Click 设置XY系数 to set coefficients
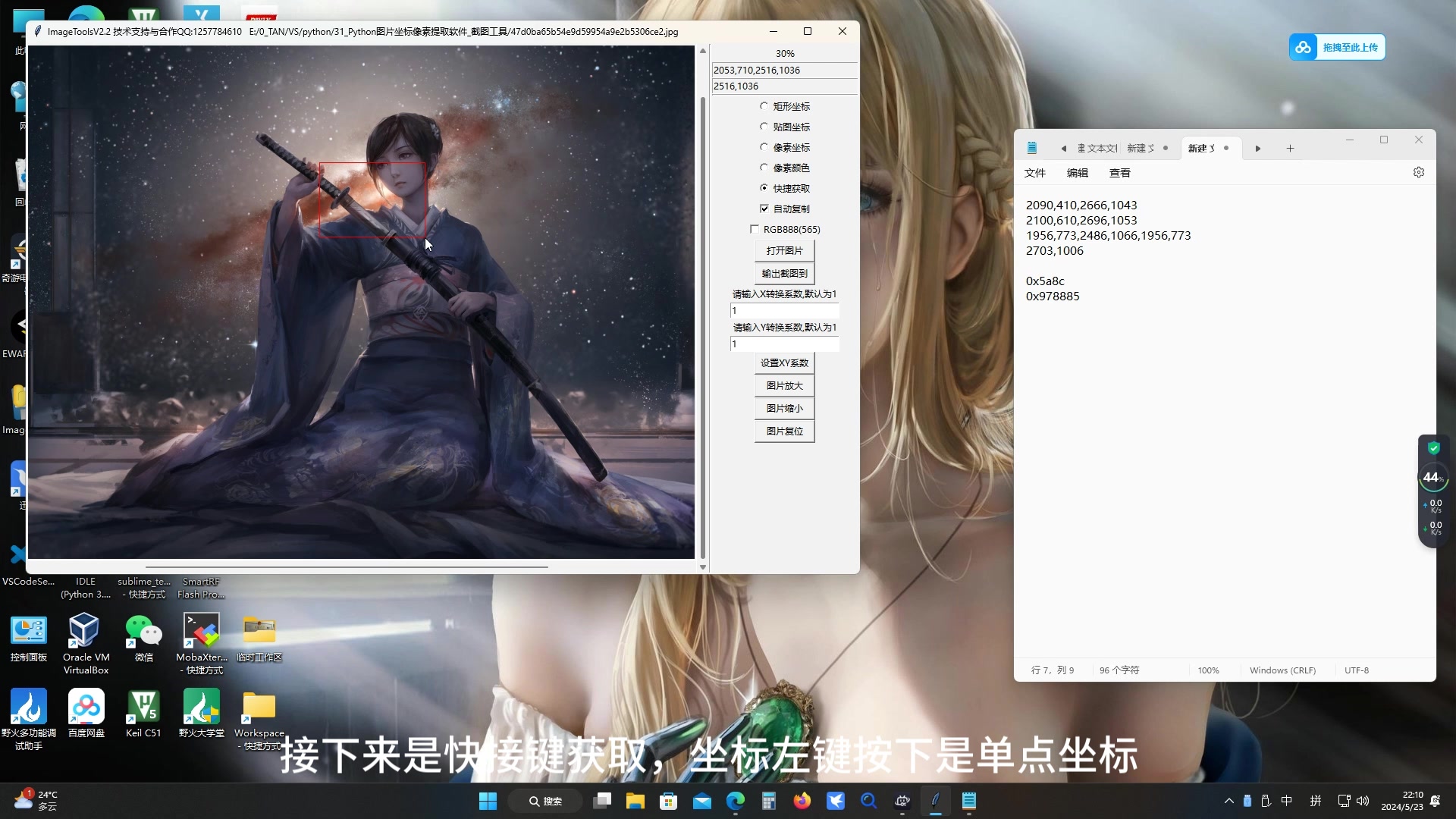This screenshot has height=819, width=1456. tap(783, 362)
